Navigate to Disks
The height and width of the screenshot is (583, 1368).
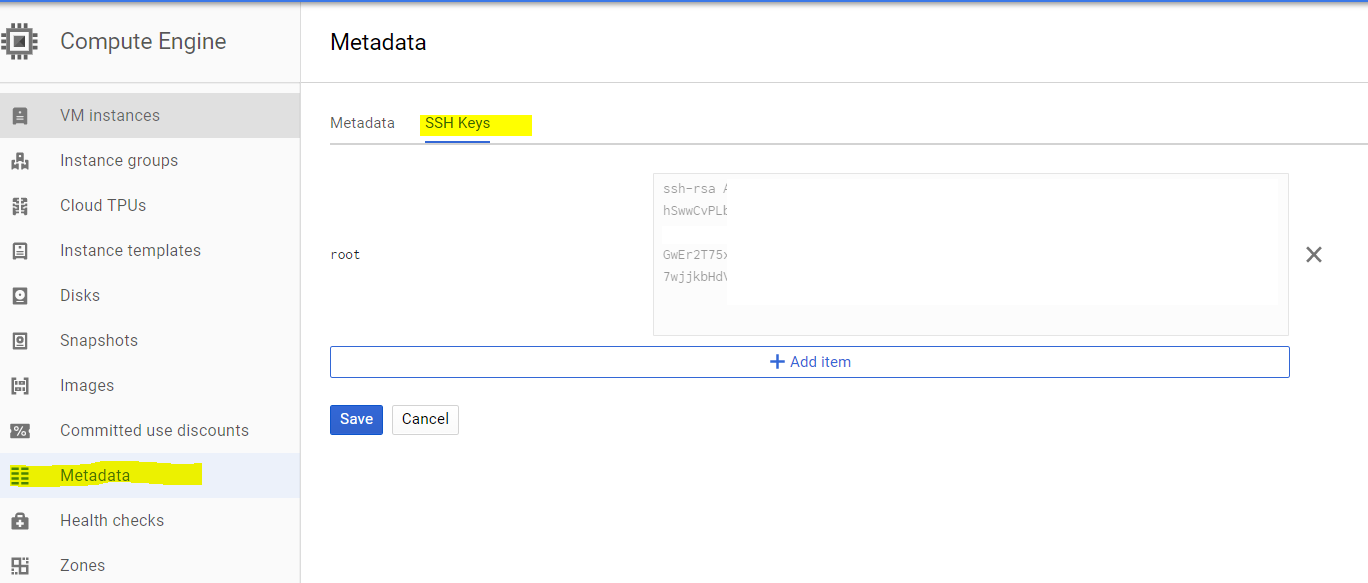(150, 295)
